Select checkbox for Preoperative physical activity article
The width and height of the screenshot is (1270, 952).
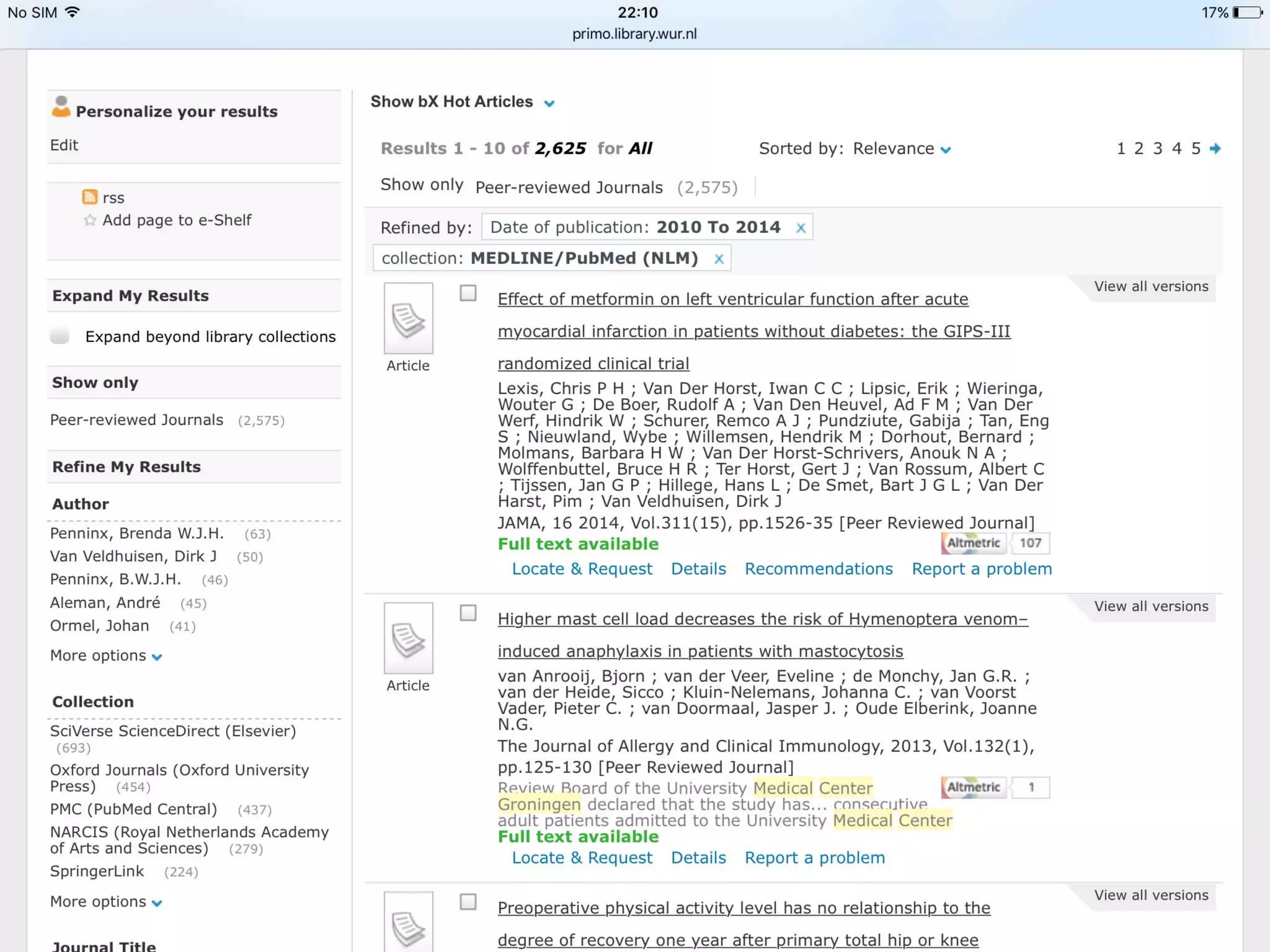468,902
